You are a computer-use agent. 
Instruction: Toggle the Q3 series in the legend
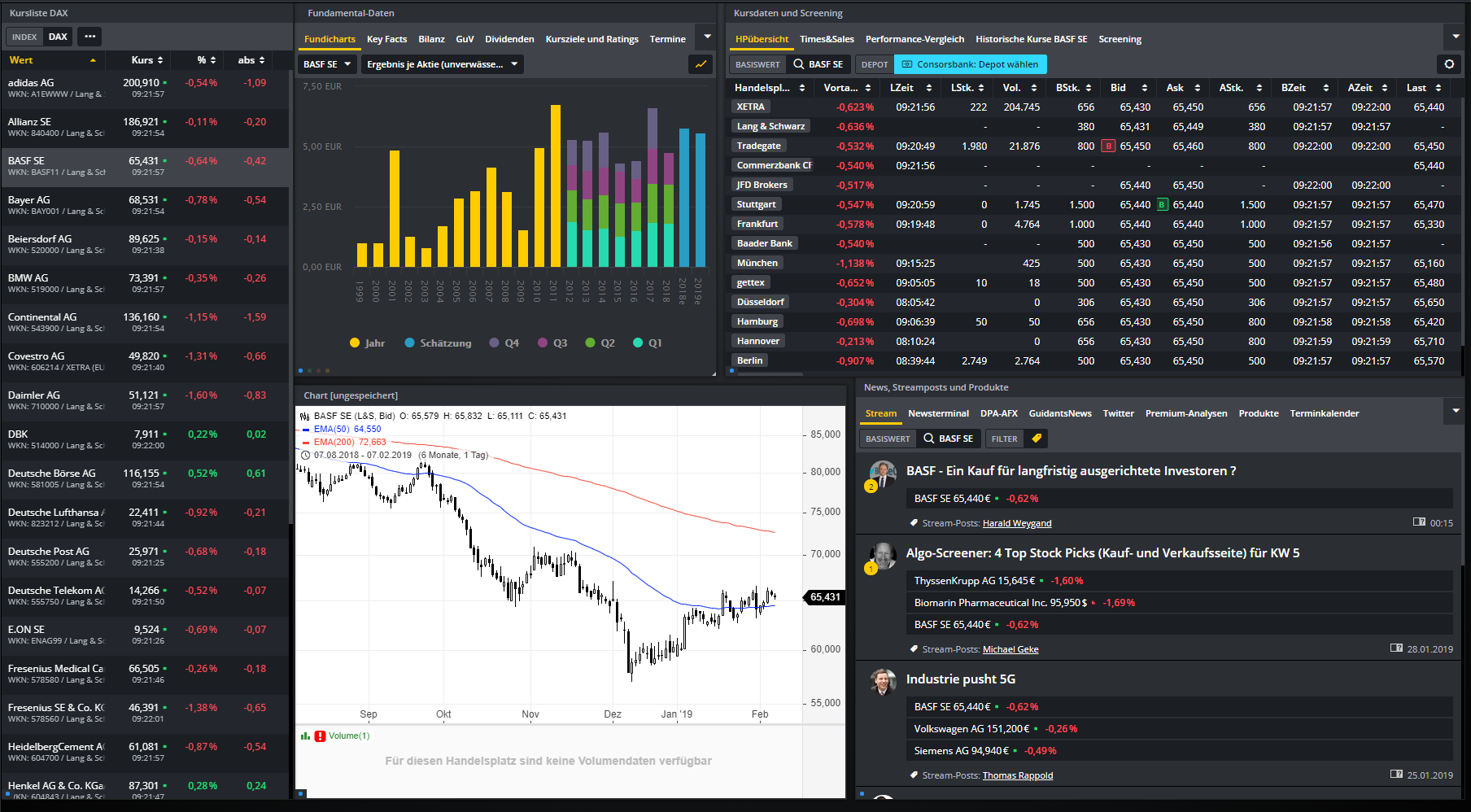(552, 343)
